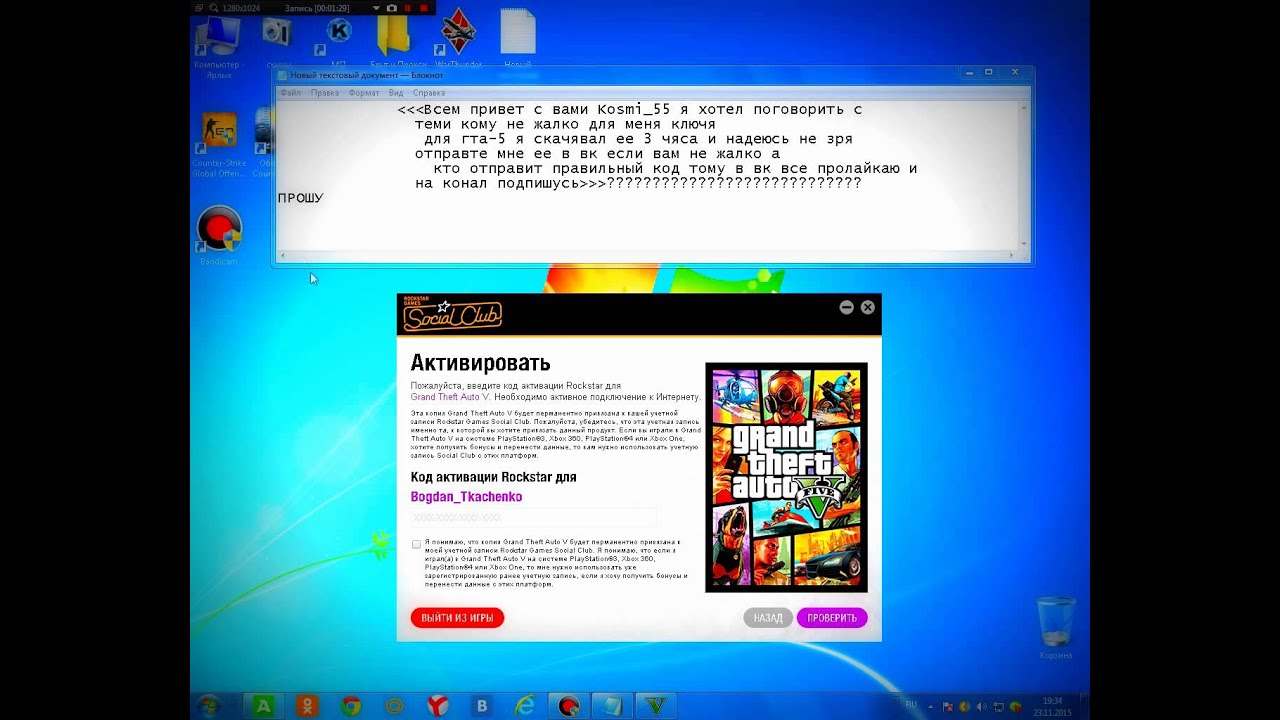Open the camera-shaped desktop shortcut

pyautogui.click(x=276, y=34)
